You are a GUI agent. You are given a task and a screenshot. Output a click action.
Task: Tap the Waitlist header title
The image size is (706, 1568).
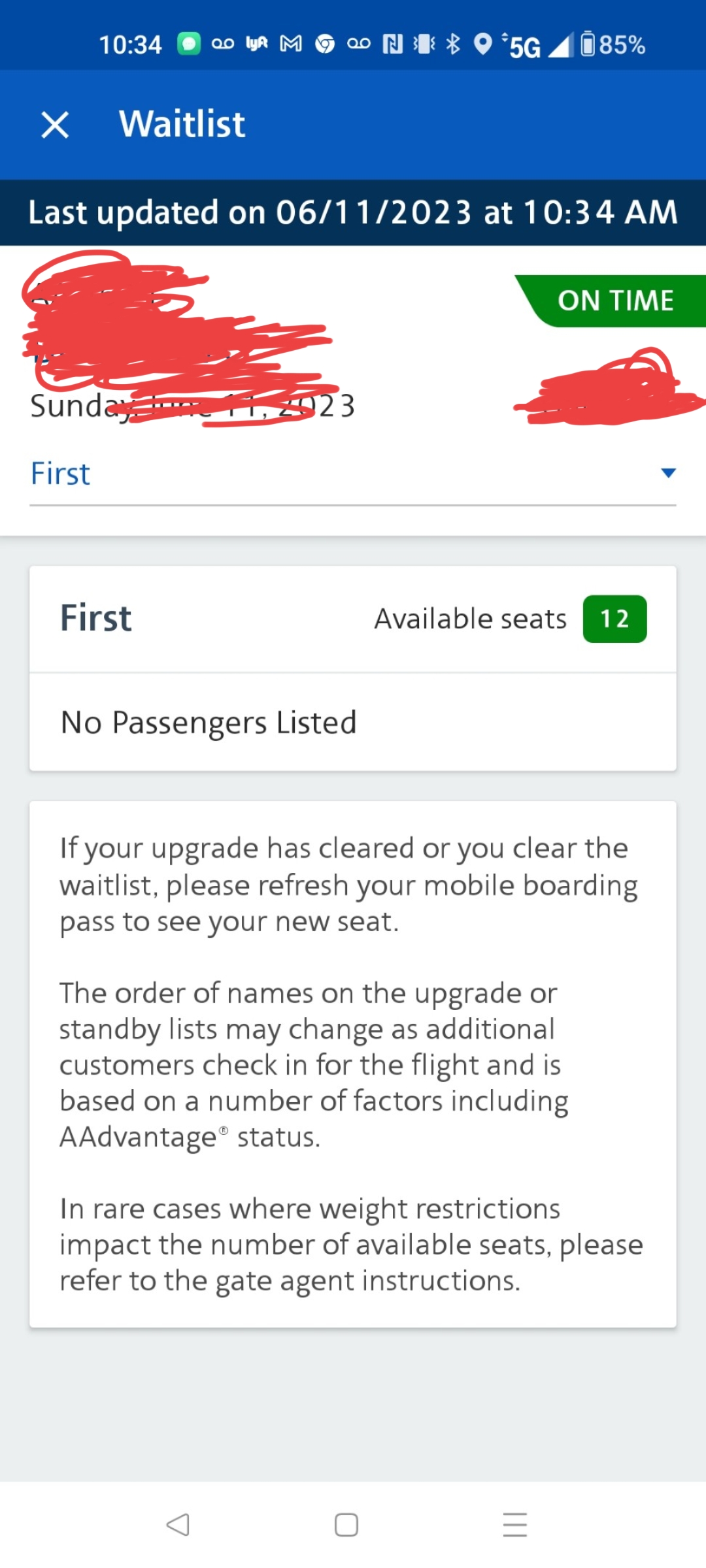(x=182, y=124)
